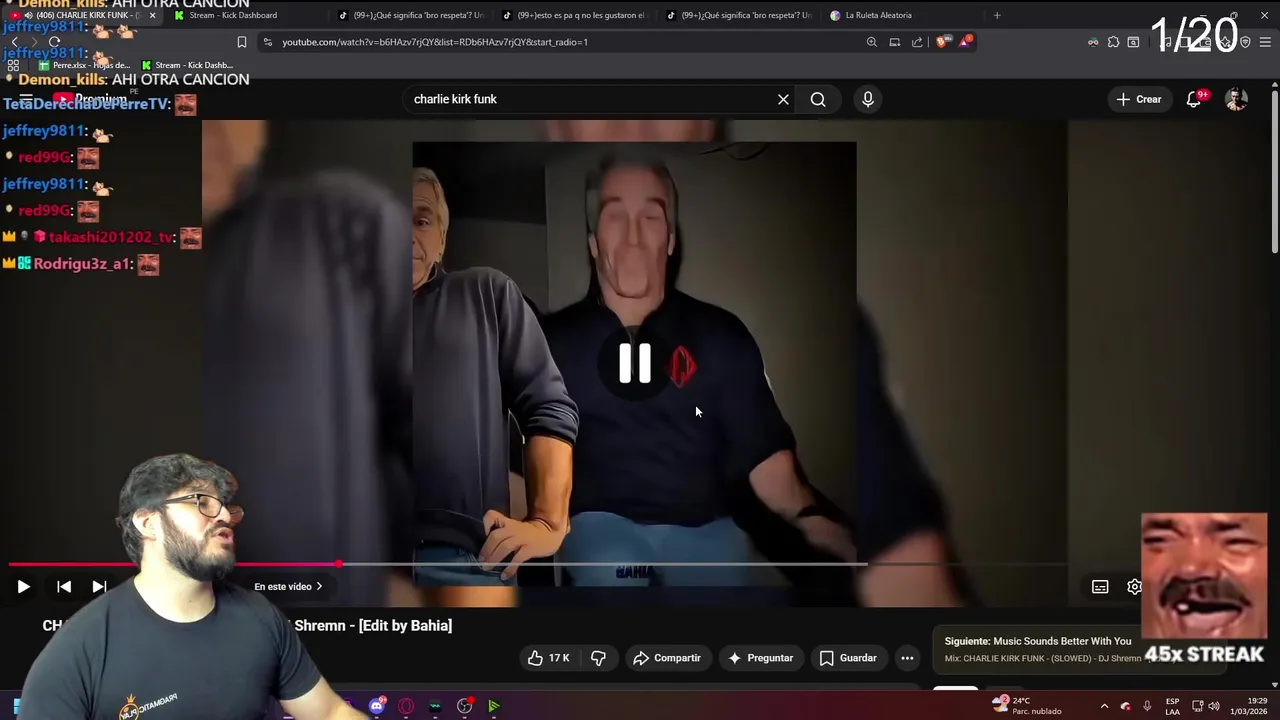Open the player settings gear

click(1133, 587)
